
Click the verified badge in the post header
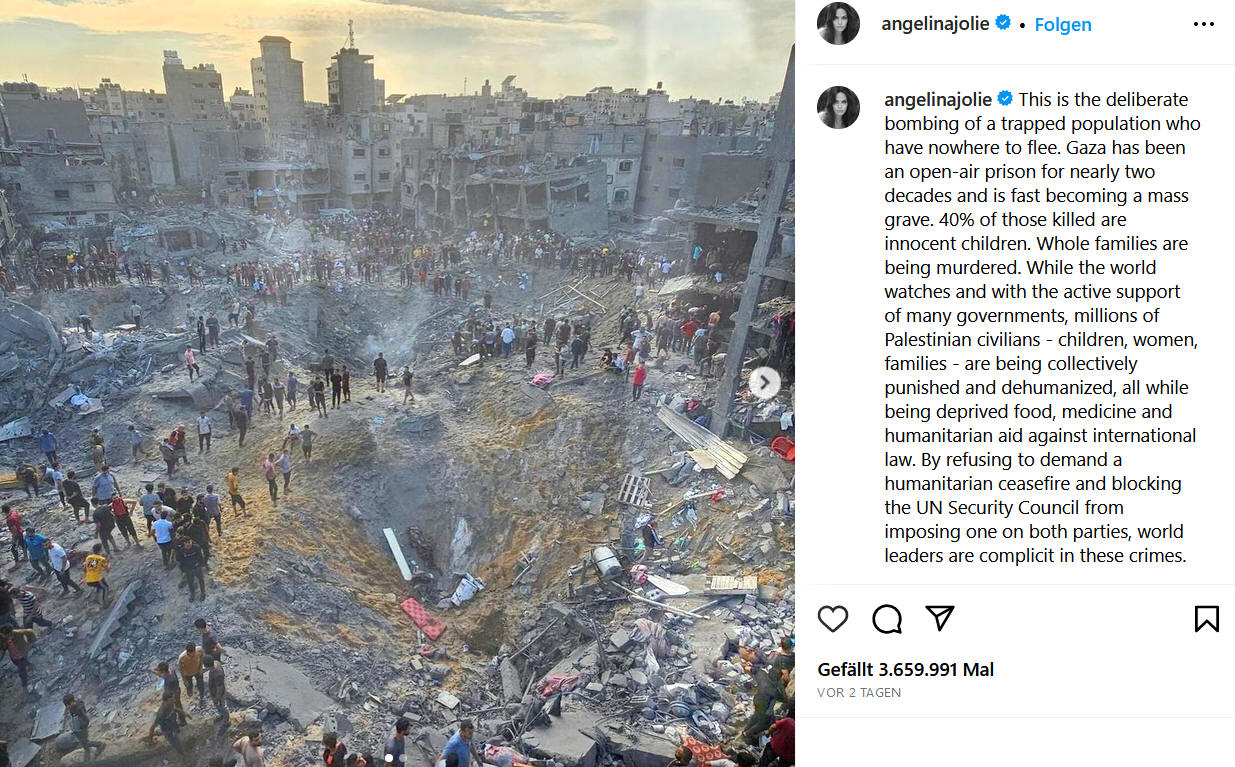tap(1002, 23)
